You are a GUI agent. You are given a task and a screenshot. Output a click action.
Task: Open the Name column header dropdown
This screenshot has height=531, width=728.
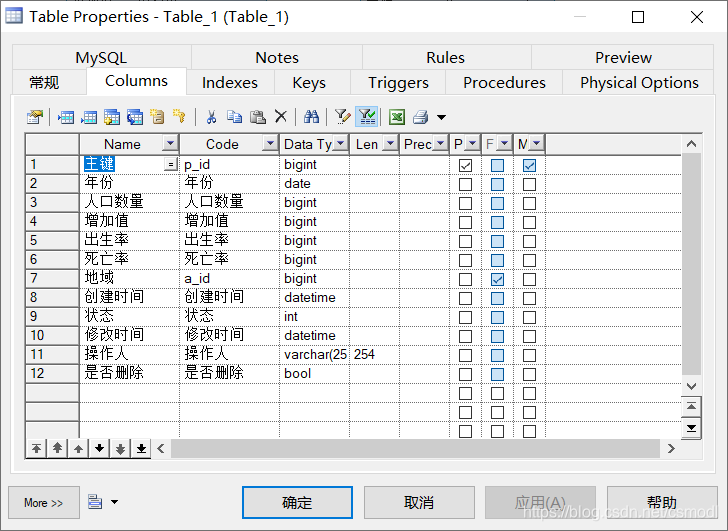pos(170,143)
